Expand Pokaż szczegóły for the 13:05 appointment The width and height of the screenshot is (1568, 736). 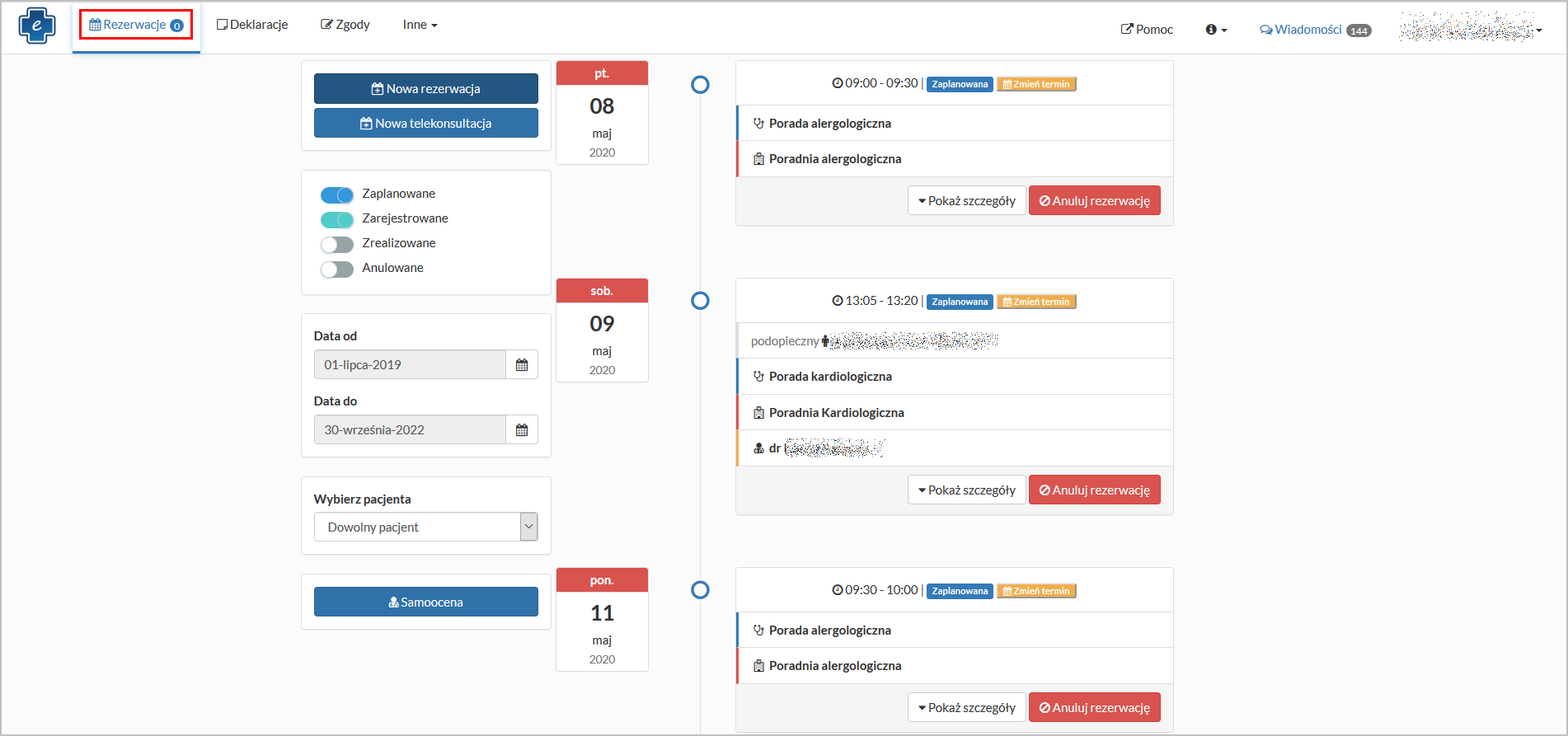(x=966, y=490)
